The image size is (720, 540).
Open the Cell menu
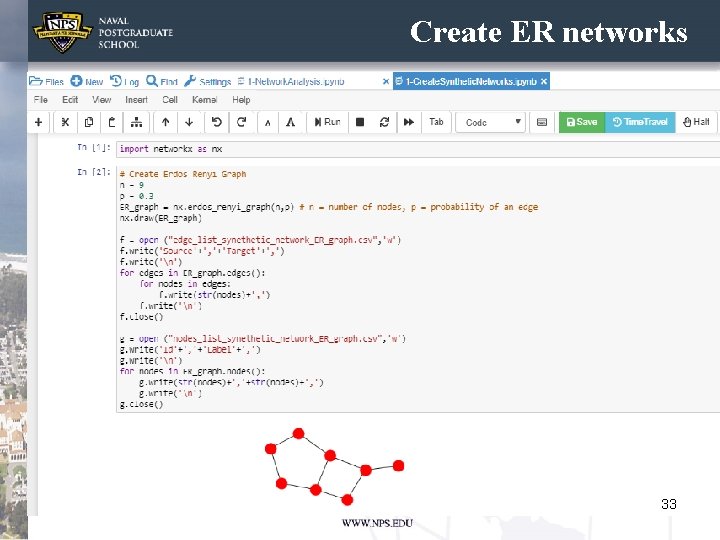click(x=169, y=100)
